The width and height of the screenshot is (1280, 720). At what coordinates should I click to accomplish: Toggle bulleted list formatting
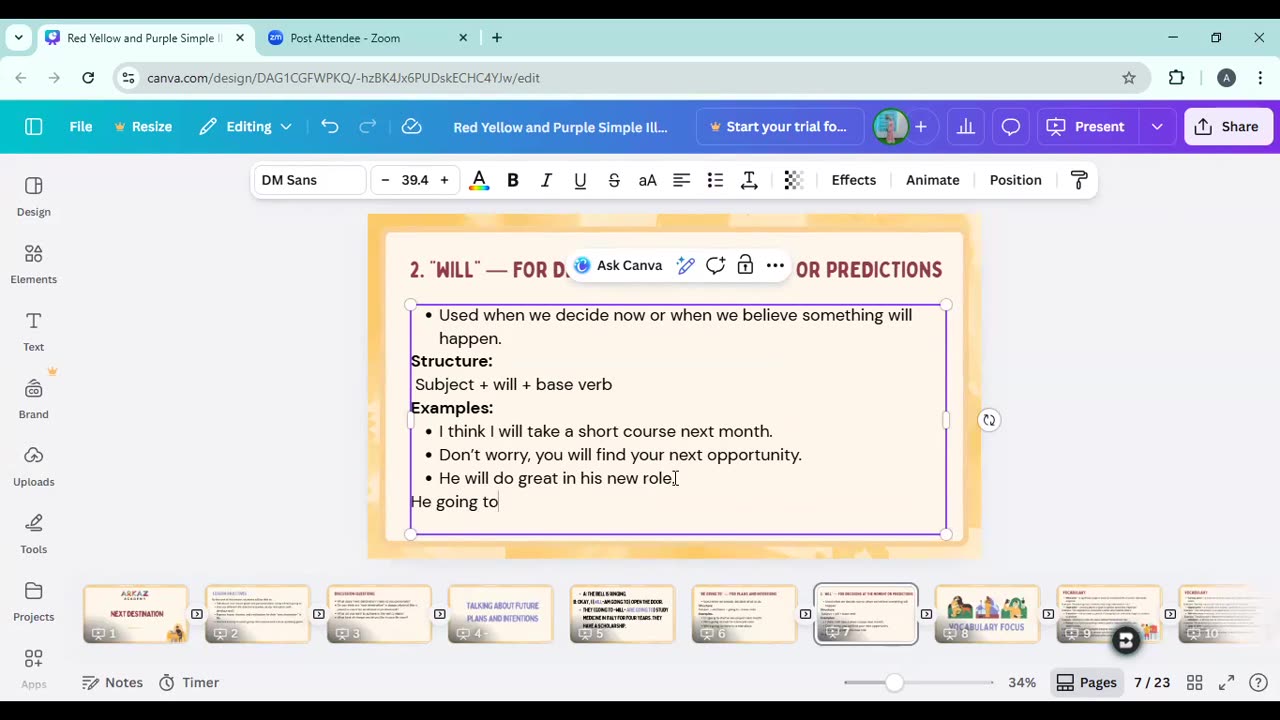[x=715, y=180]
